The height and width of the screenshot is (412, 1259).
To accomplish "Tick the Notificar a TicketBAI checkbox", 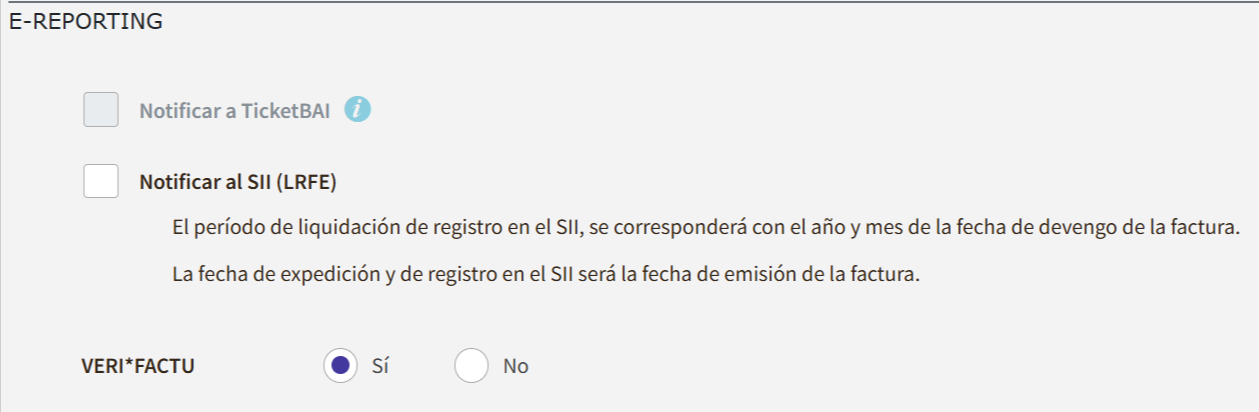I will (x=101, y=110).
